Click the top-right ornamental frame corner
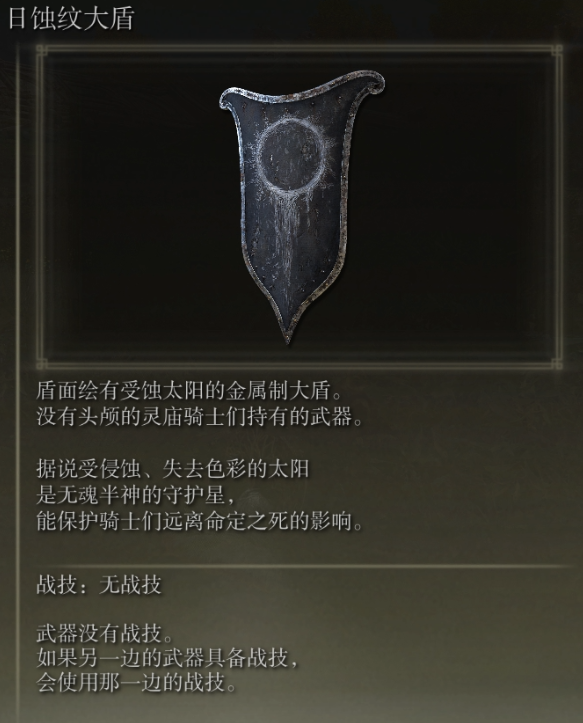 tap(555, 51)
